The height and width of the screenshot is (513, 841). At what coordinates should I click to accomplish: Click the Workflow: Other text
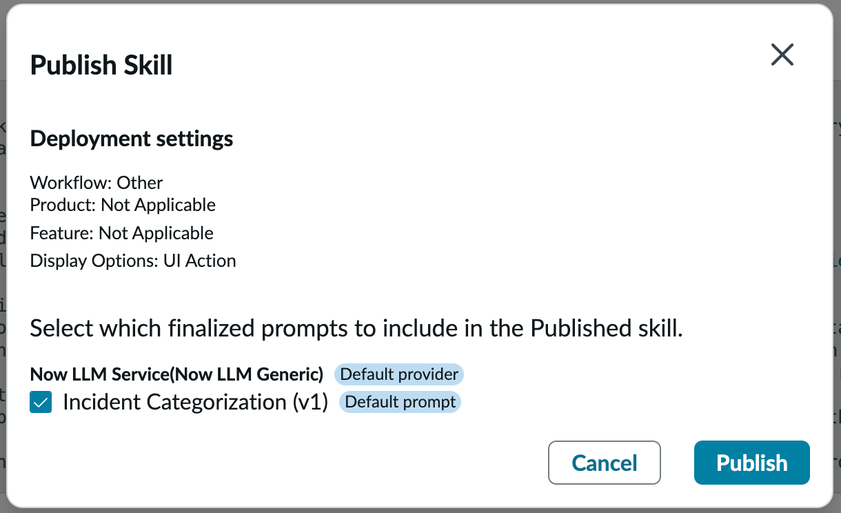point(96,182)
